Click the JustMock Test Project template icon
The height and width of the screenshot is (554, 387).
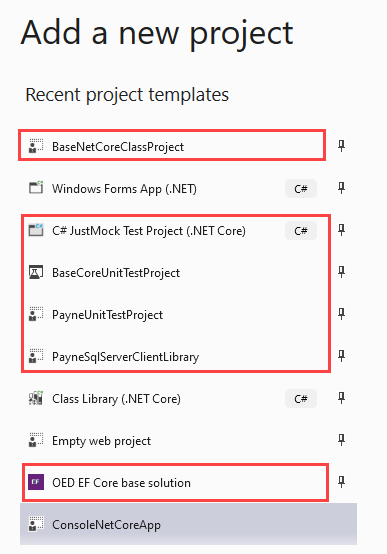[36, 230]
